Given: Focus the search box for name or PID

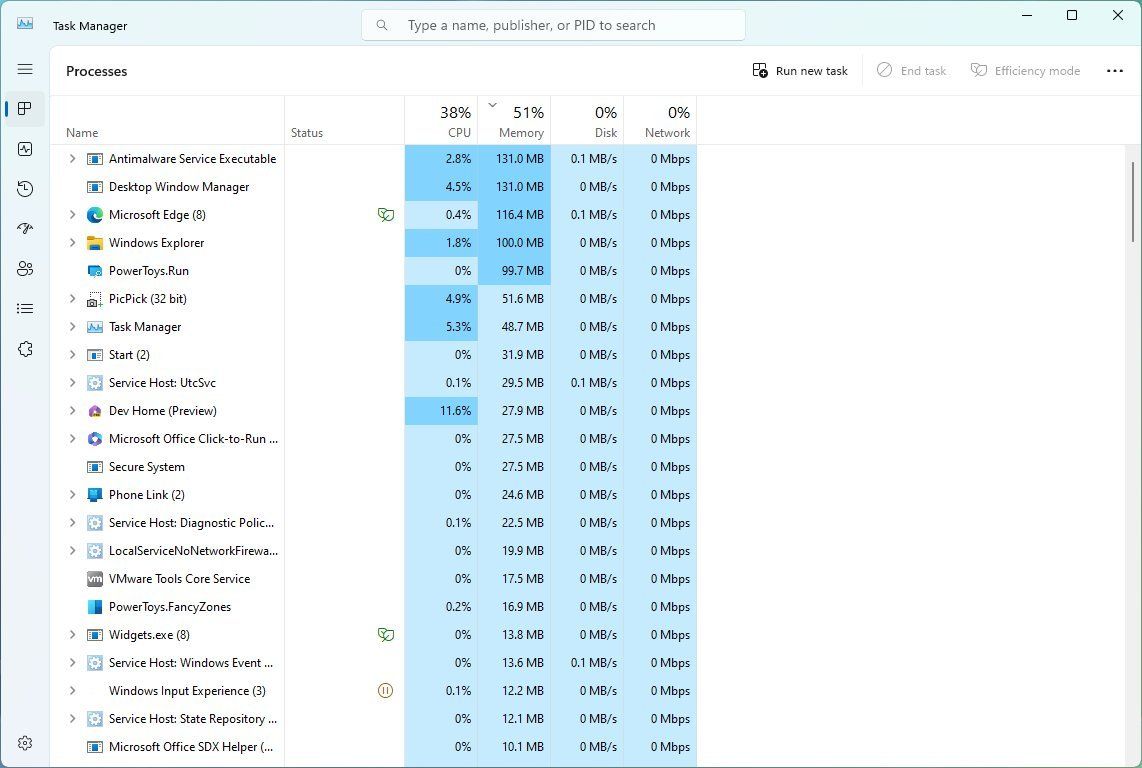Looking at the screenshot, I should coord(554,26).
